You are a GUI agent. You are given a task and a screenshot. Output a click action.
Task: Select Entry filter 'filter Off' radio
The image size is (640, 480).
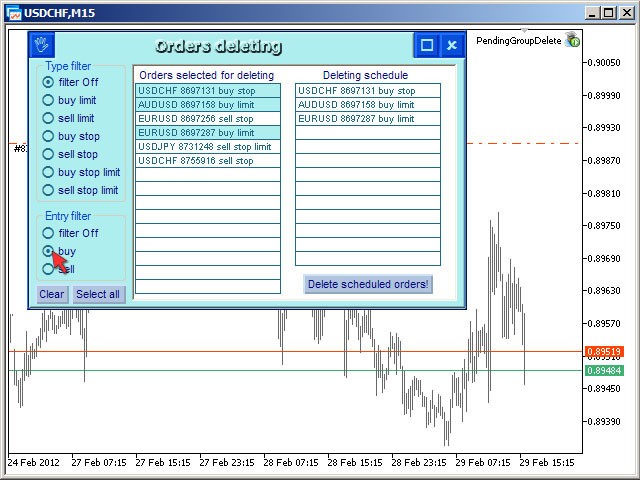48,233
